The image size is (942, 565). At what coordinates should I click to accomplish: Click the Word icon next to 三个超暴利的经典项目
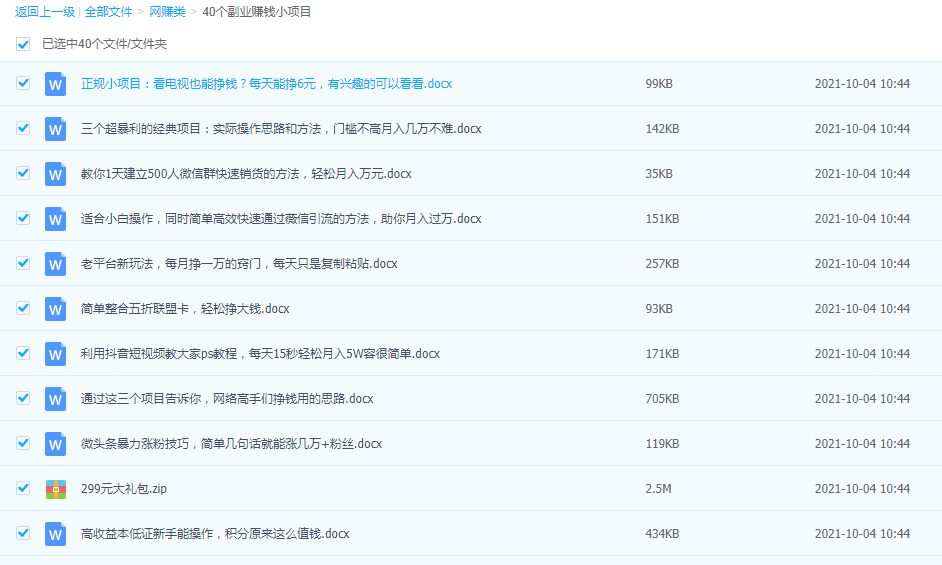(56, 129)
